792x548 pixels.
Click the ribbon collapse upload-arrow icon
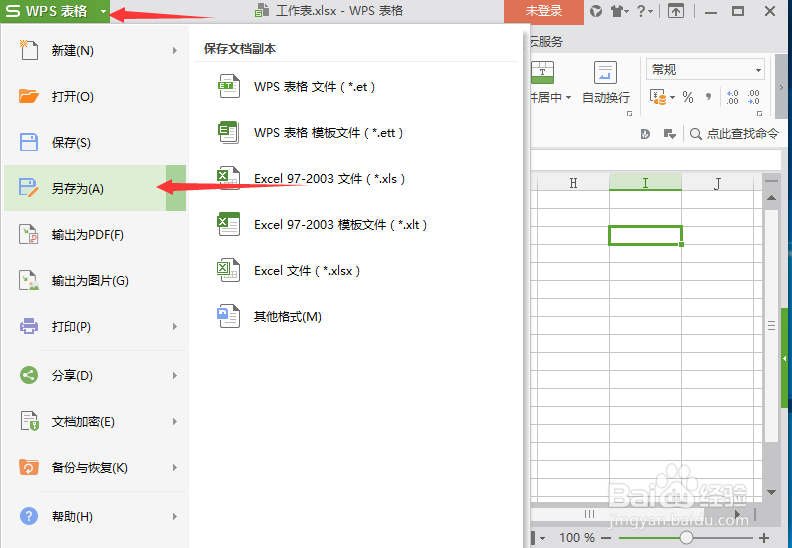(x=676, y=11)
